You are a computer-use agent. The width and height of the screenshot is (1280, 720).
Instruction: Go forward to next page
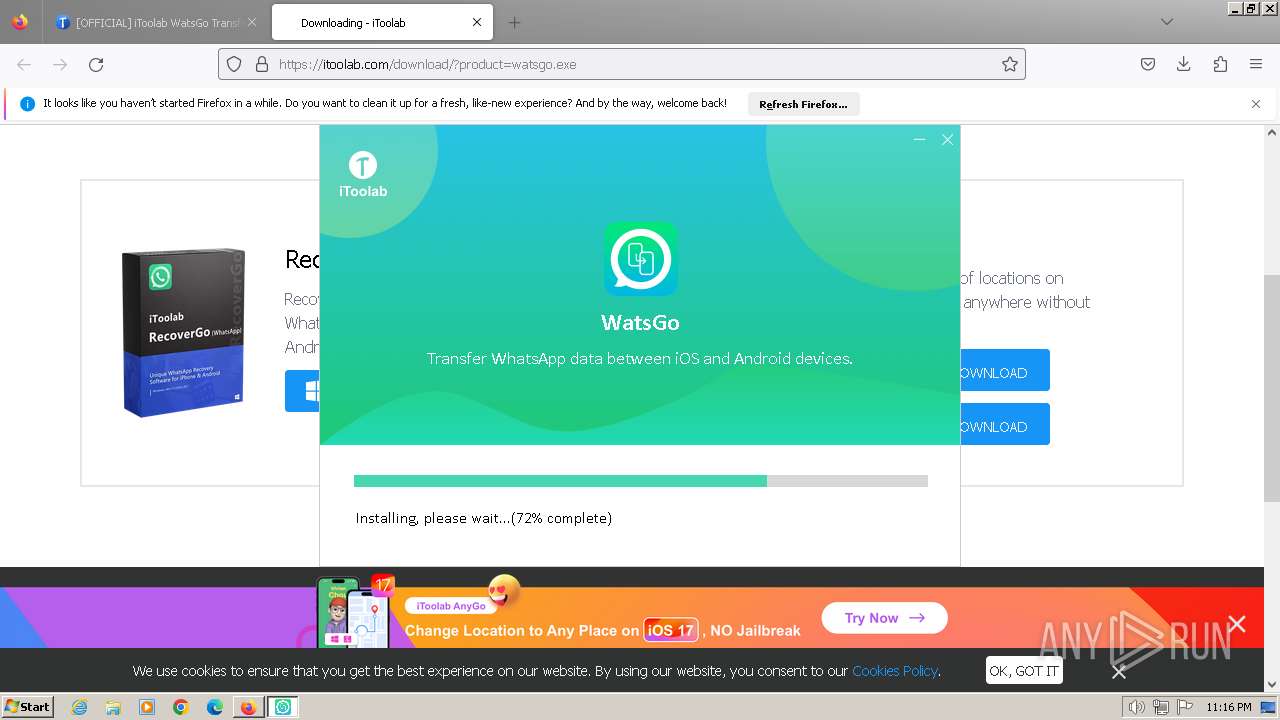coord(60,64)
